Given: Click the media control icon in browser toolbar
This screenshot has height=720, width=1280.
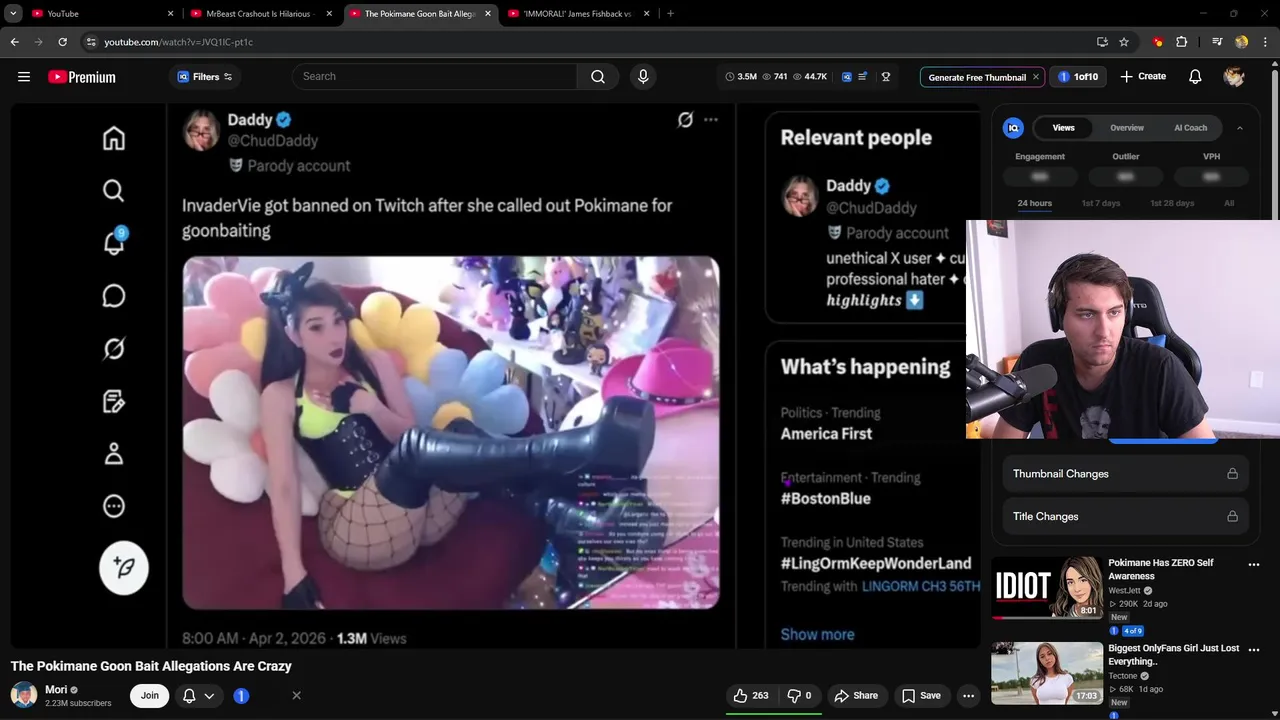Looking at the screenshot, I should [1217, 42].
